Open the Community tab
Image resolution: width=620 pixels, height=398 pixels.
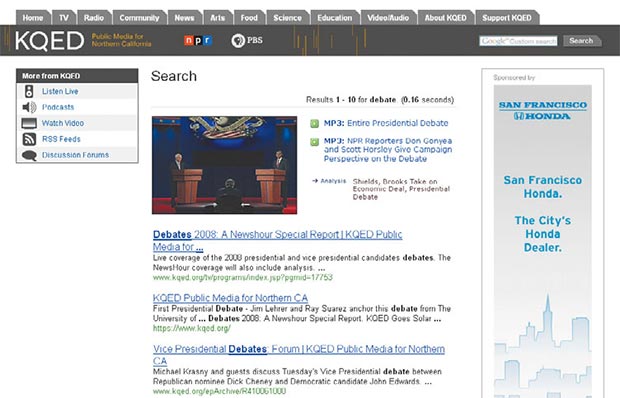pos(139,18)
